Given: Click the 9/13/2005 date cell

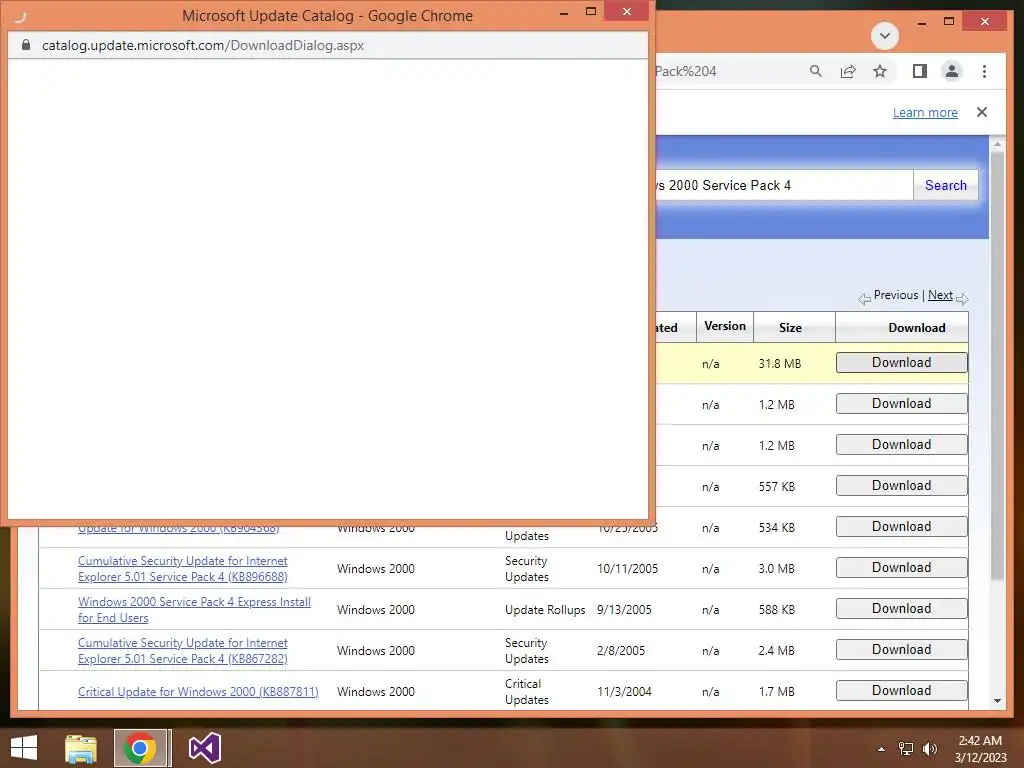Looking at the screenshot, I should (624, 610).
